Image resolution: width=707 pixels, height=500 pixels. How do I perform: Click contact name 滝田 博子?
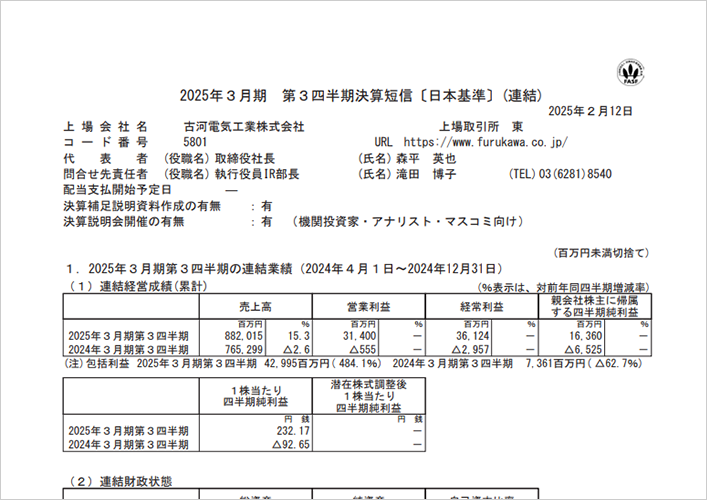click(426, 174)
